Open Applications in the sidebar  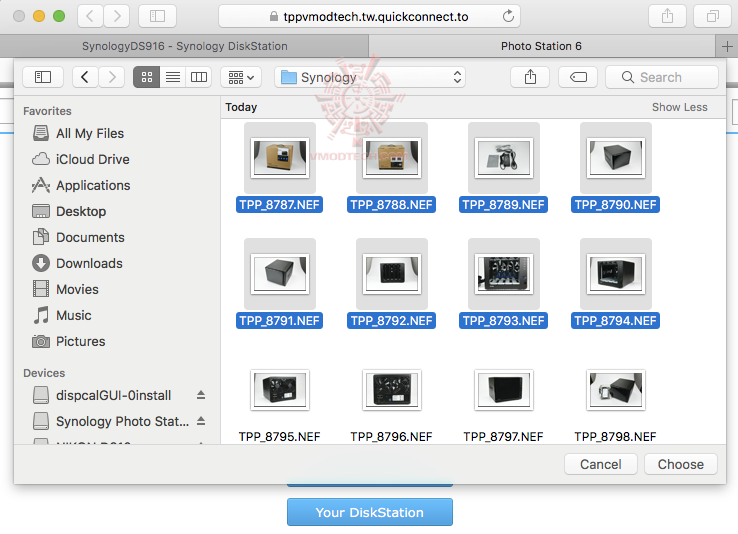click(81, 185)
